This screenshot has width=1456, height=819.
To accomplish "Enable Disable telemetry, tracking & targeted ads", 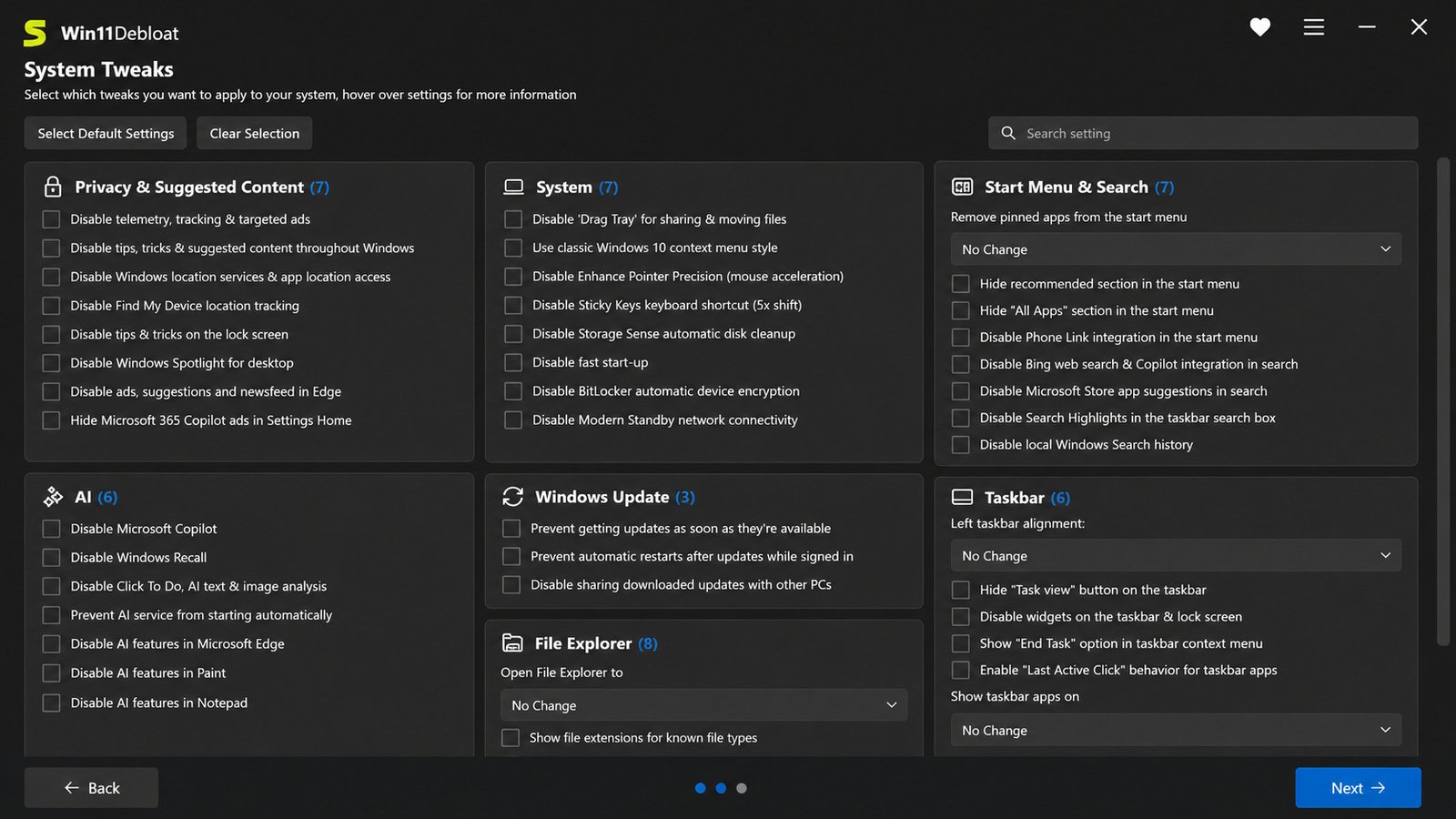I will click(52, 219).
